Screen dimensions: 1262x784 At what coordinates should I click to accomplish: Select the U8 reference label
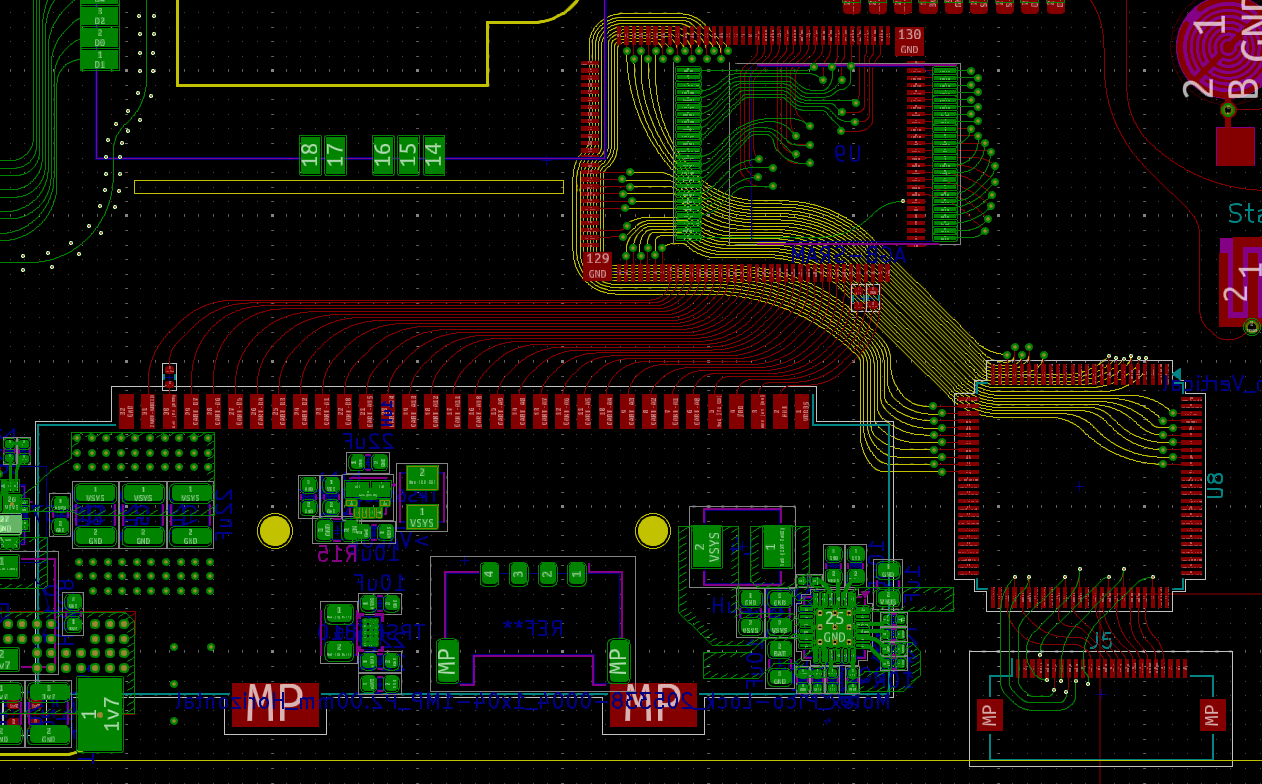[x=1215, y=486]
